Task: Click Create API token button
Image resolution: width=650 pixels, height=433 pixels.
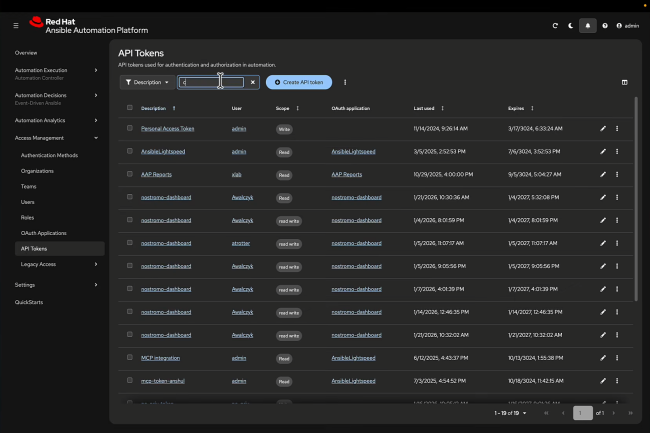Action: pos(299,82)
